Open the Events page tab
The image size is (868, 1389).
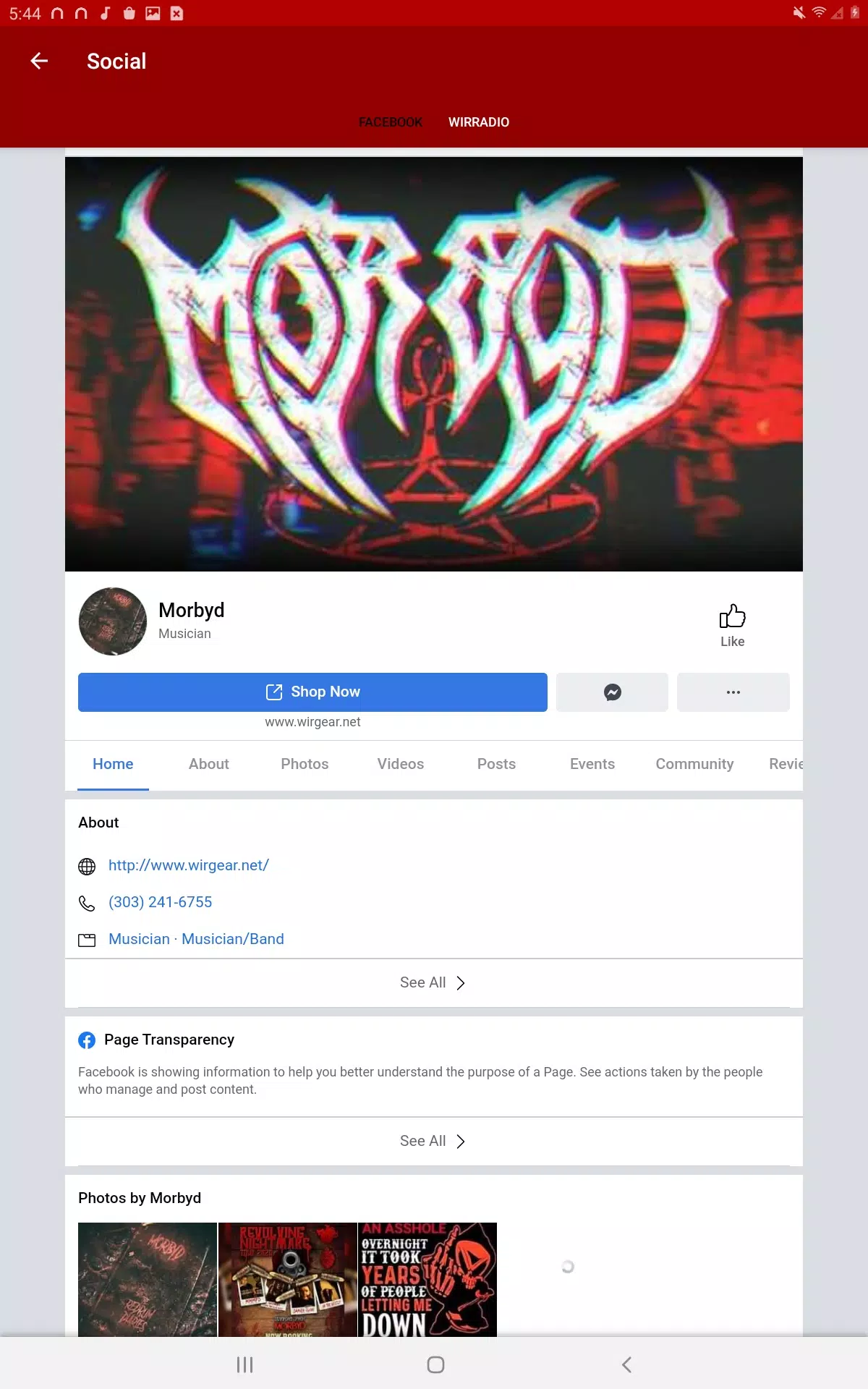[592, 764]
